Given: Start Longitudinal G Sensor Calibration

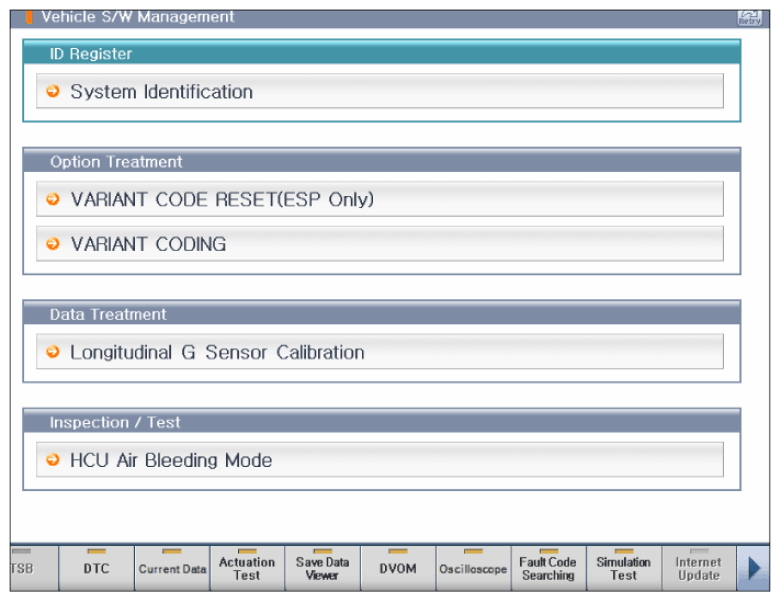Looking at the screenshot, I should (x=380, y=352).
